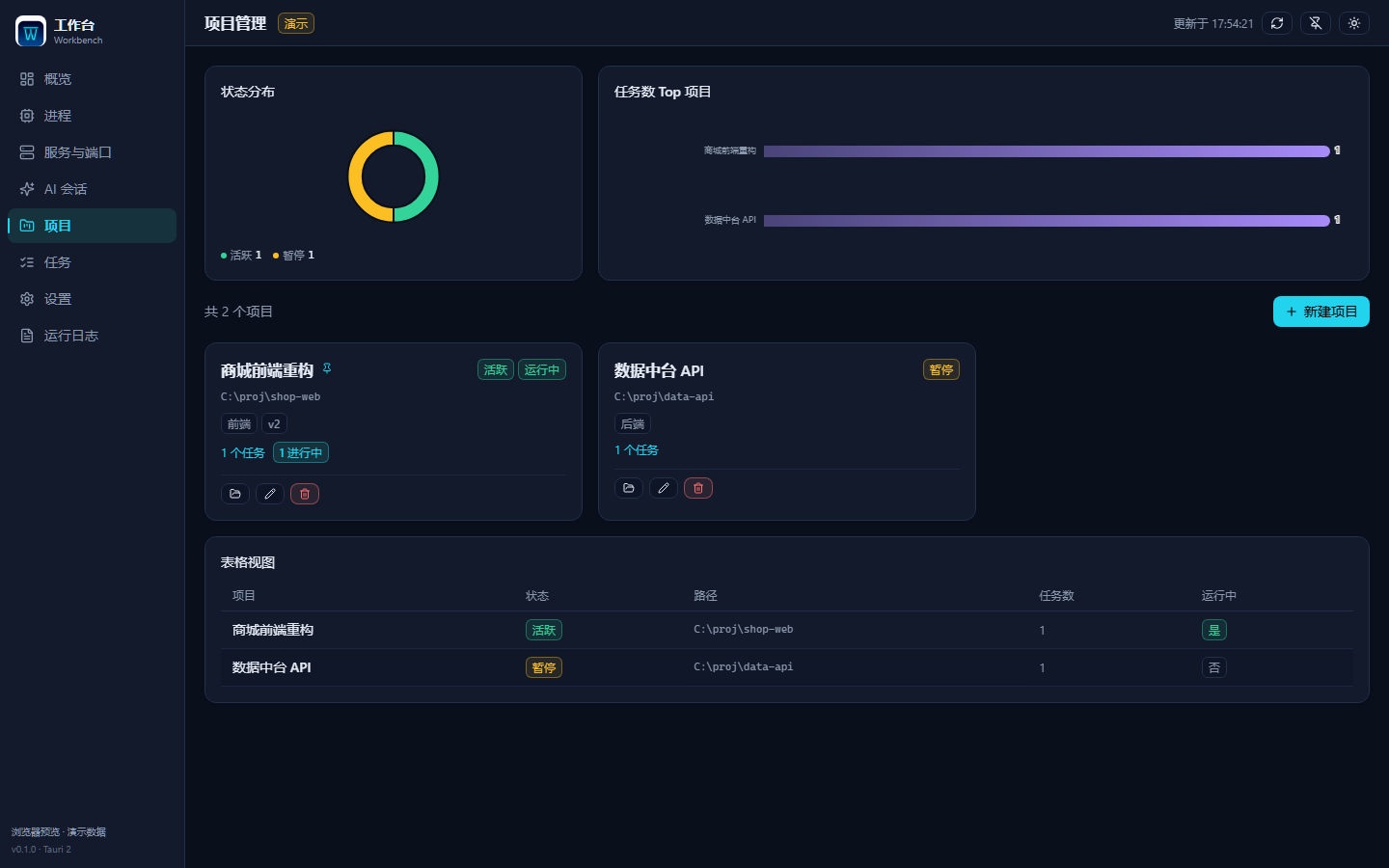This screenshot has height=868, width=1389.
Task: Select the 数据中台 API table row name
Action: click(x=272, y=667)
